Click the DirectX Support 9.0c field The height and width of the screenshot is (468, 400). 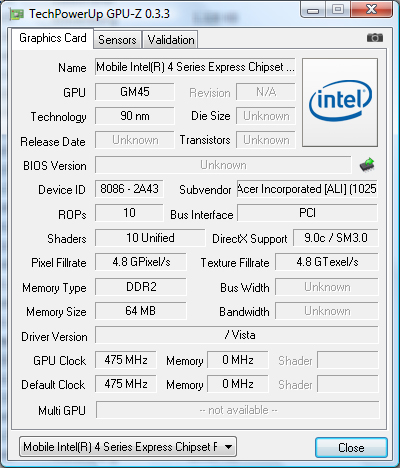(336, 238)
